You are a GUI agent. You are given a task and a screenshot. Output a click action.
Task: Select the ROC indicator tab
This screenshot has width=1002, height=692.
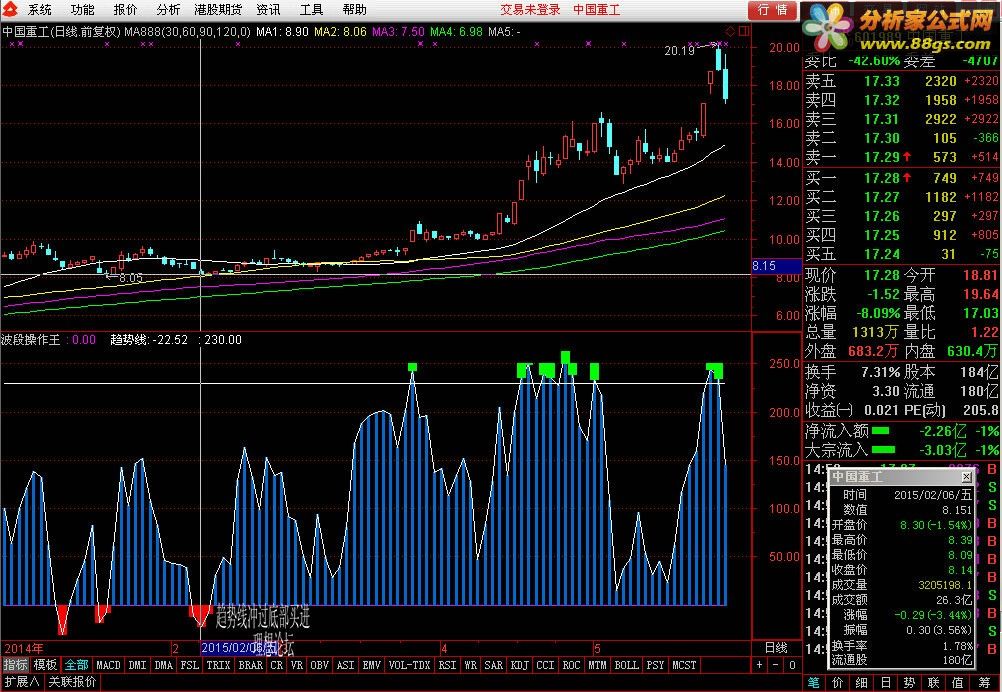pos(571,665)
